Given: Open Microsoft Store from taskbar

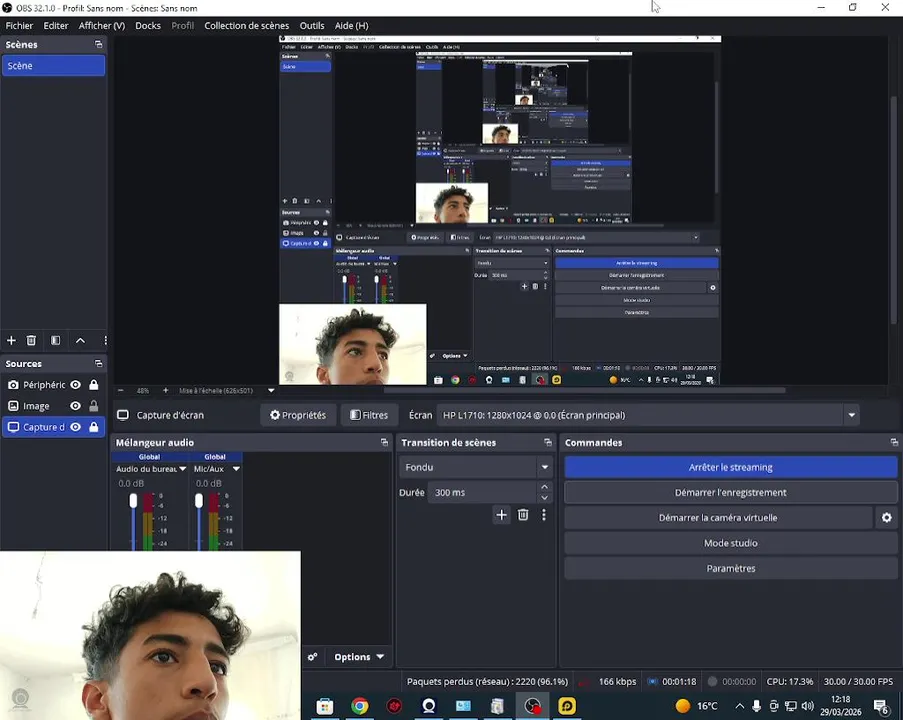Looking at the screenshot, I should (325, 706).
